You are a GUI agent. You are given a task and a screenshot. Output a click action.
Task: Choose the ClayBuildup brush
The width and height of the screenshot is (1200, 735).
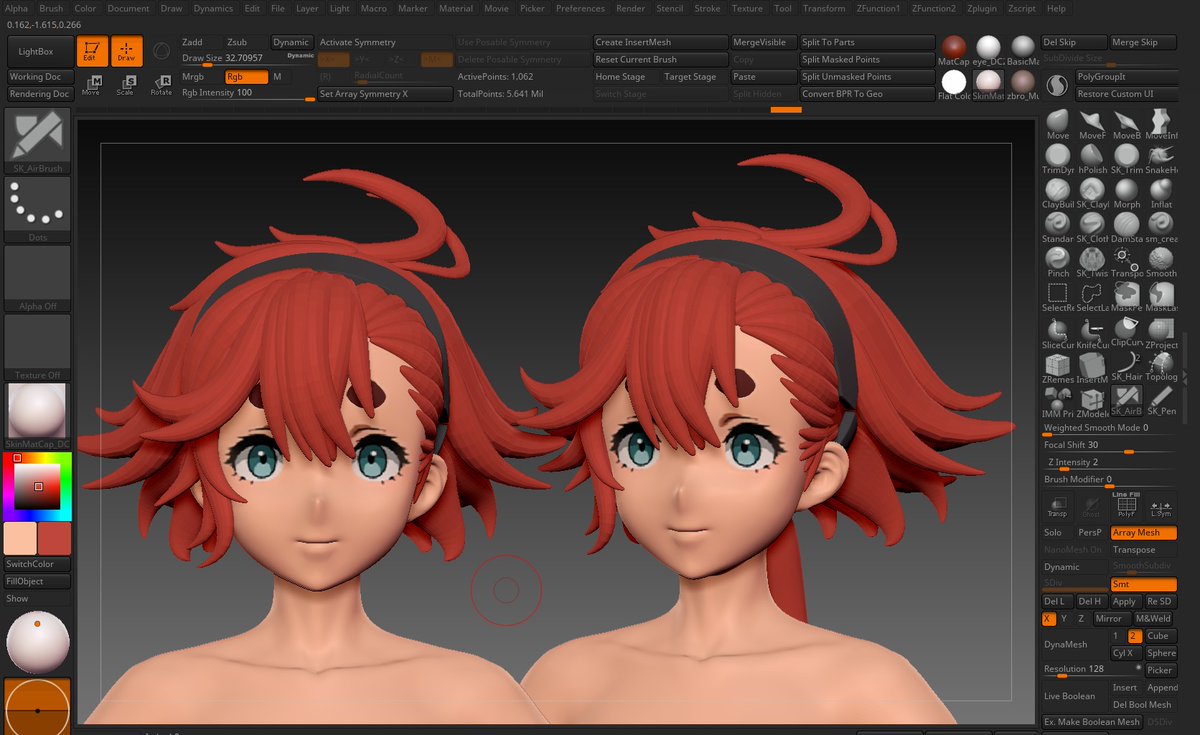click(1057, 193)
